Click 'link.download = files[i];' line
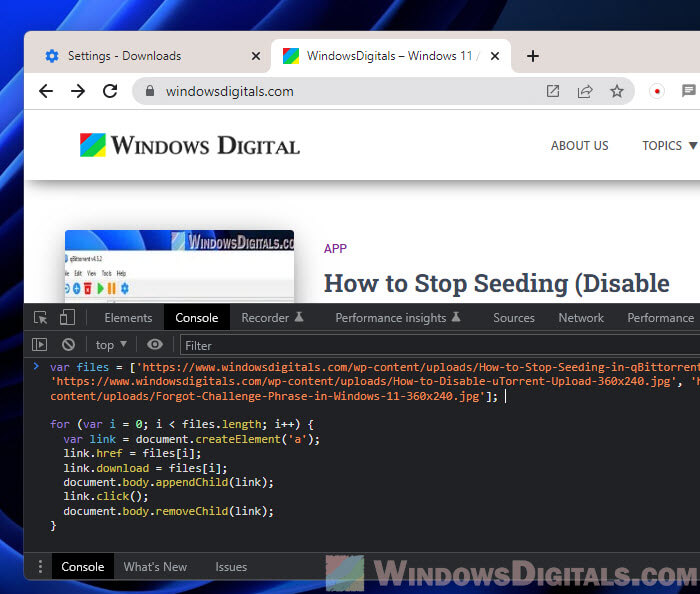Screen dimensions: 700x594 coord(145,468)
